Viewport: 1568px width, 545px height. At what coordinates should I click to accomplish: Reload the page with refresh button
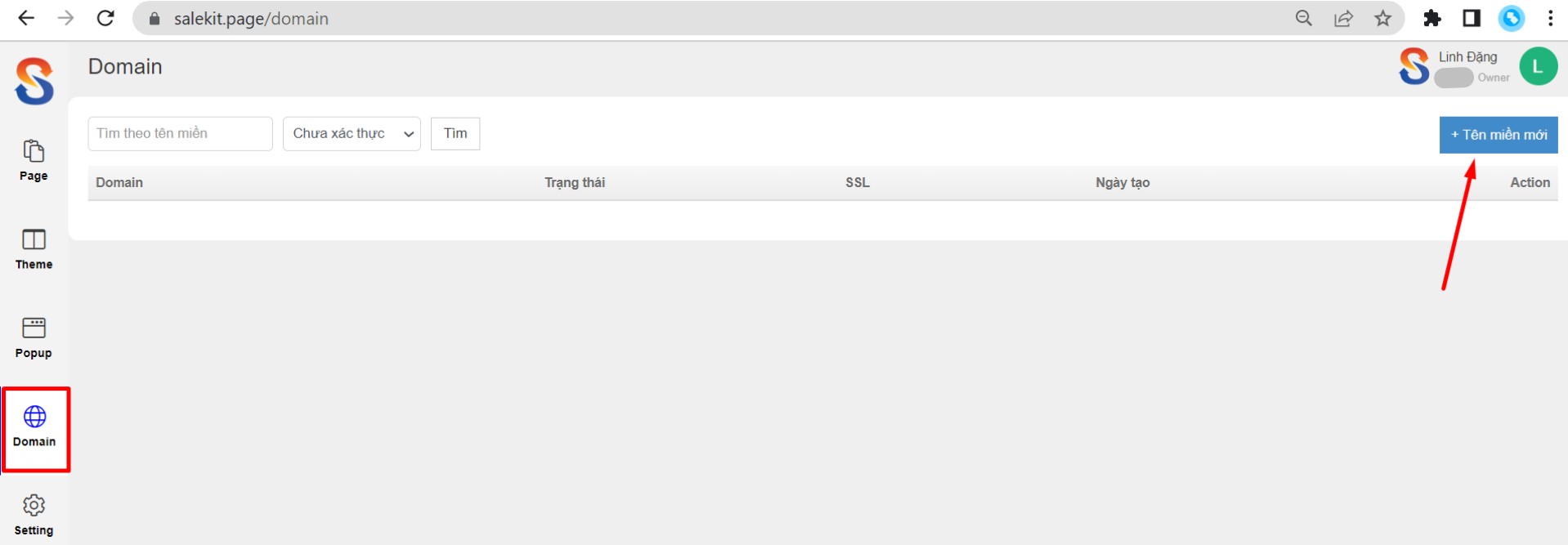(105, 18)
